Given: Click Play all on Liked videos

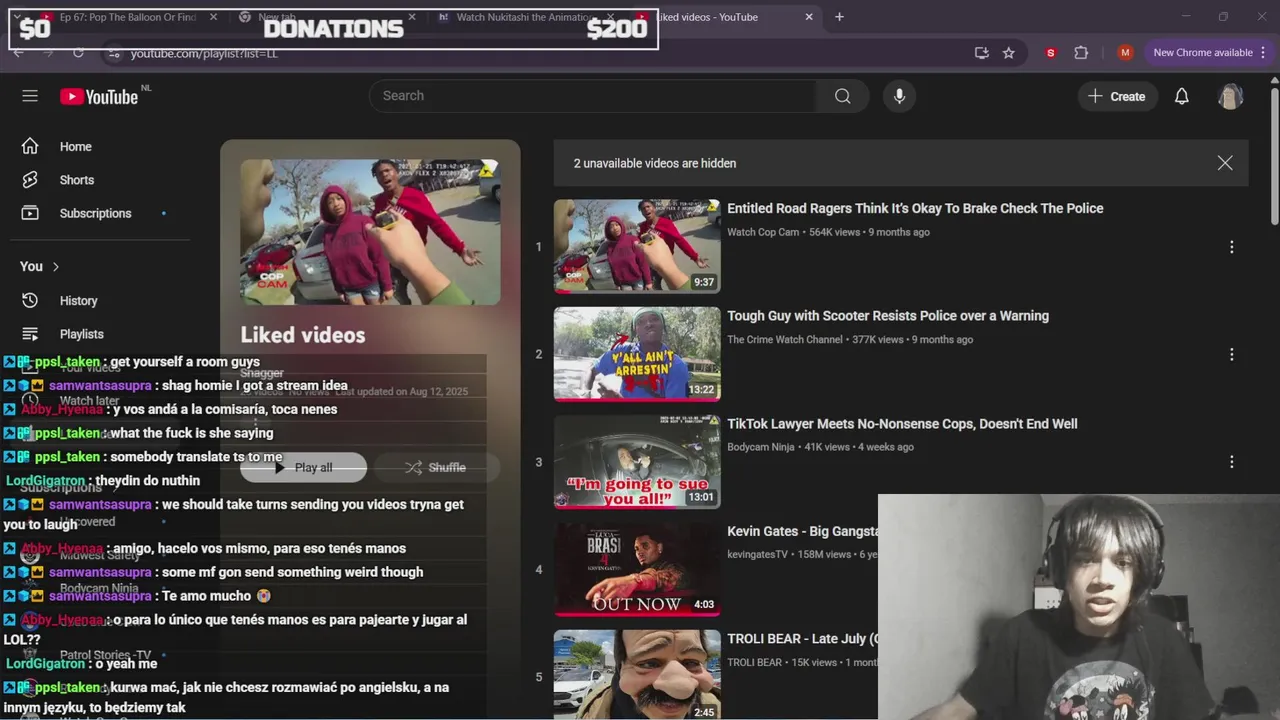Looking at the screenshot, I should (x=303, y=467).
